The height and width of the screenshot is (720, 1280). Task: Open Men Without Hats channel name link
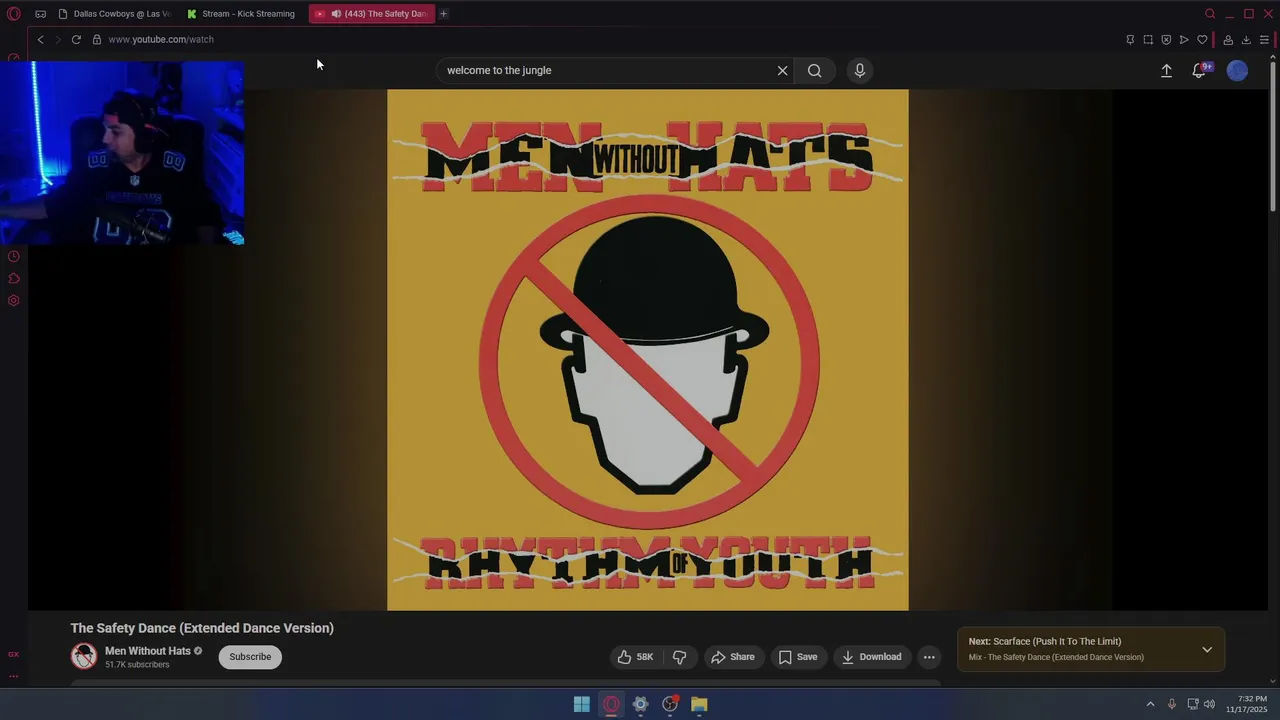click(x=148, y=651)
